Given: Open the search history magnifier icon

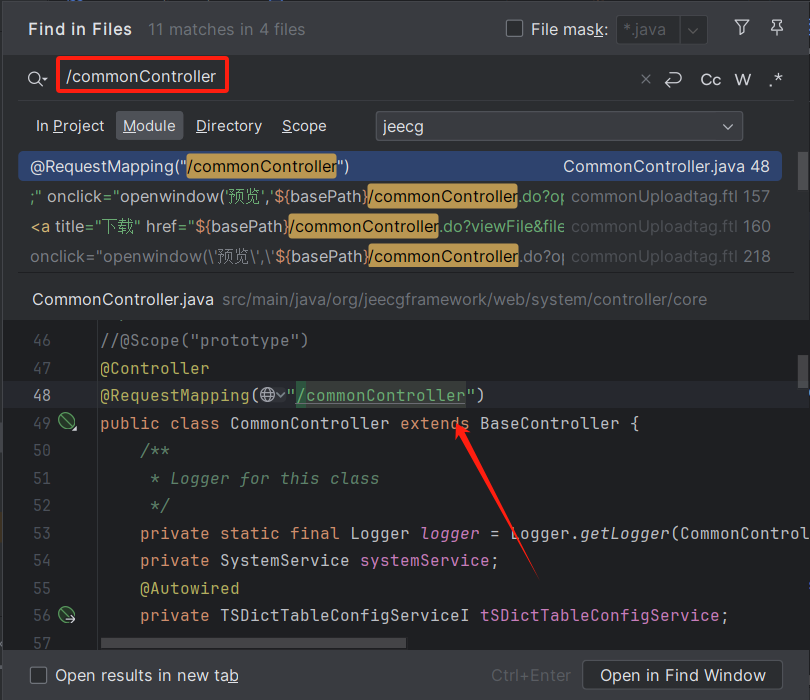Looking at the screenshot, I should [x=37, y=79].
